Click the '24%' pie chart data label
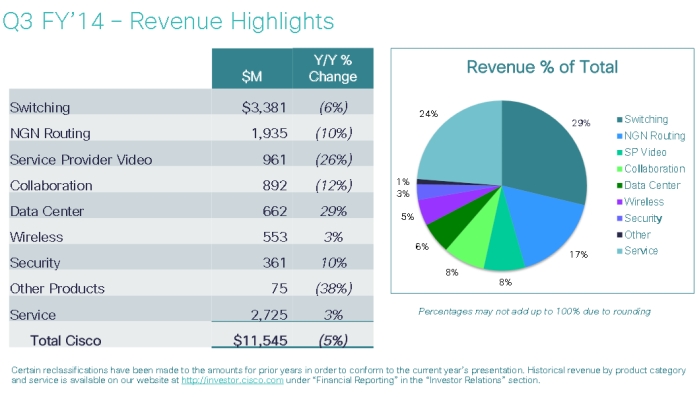 click(429, 114)
